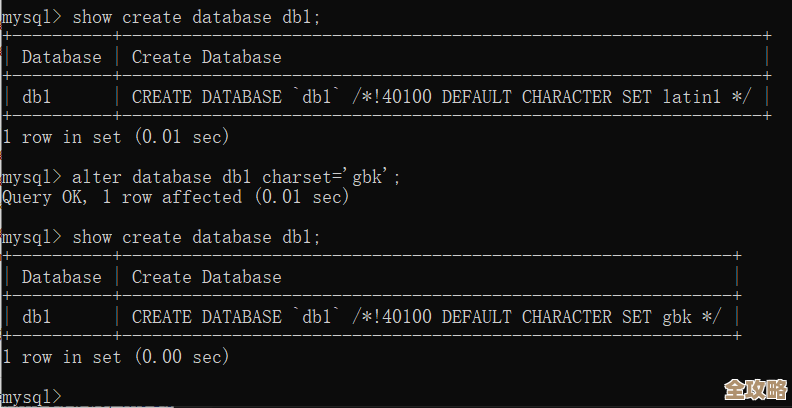Click the db1 cell in the gbk result row

[37, 317]
